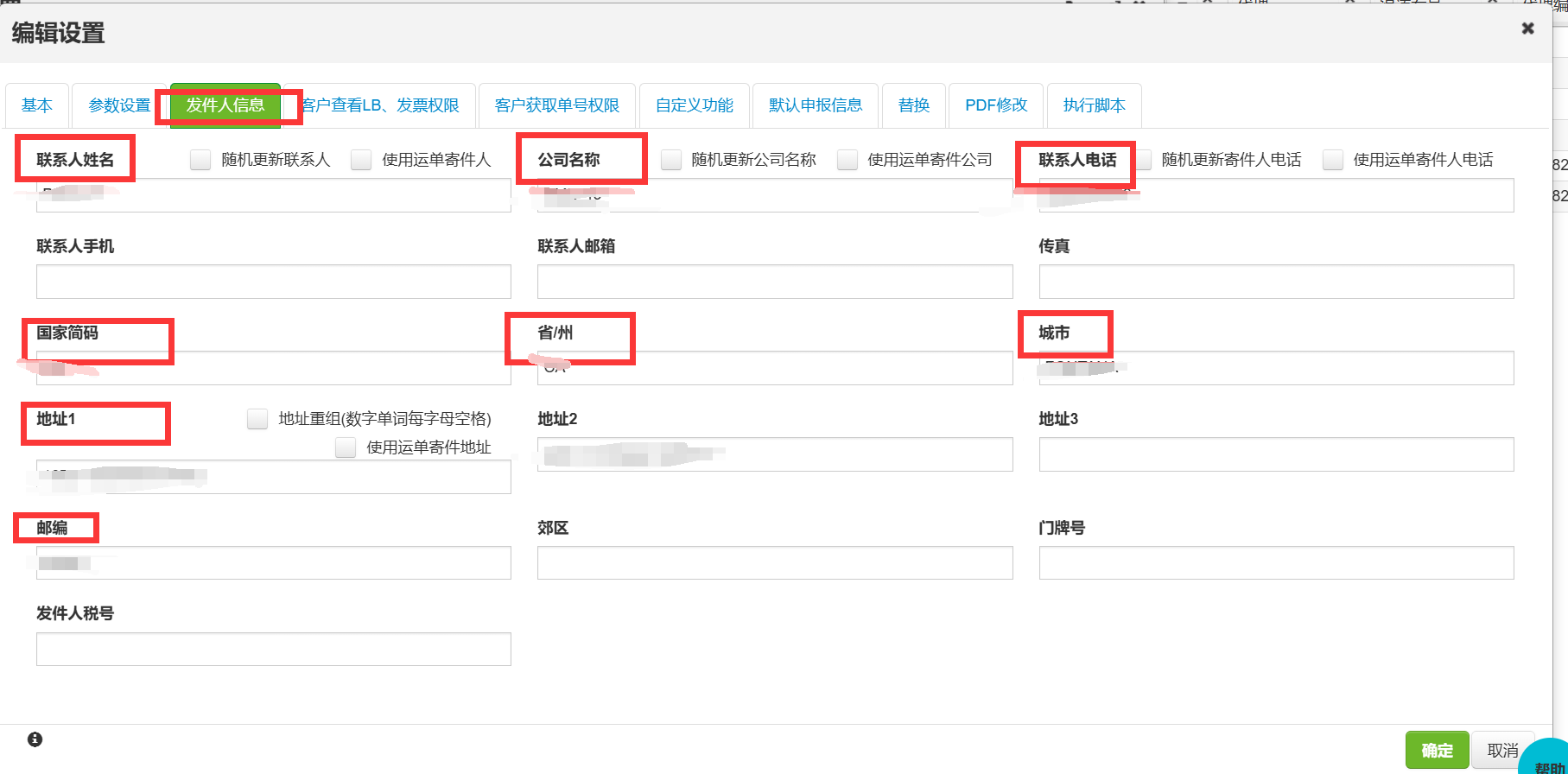This screenshot has width=1568, height=774.
Task: Check 使用运单寄件人 option
Action: (x=361, y=160)
